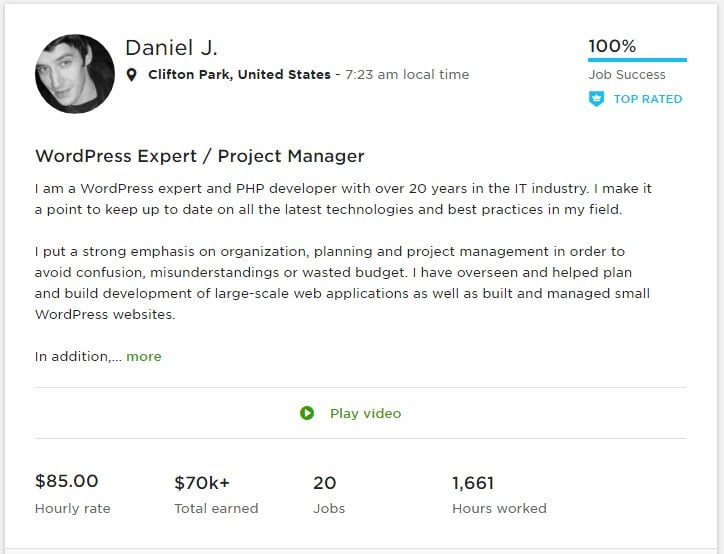The height and width of the screenshot is (554, 724).
Task: Click the location pin icon
Action: click(133, 75)
